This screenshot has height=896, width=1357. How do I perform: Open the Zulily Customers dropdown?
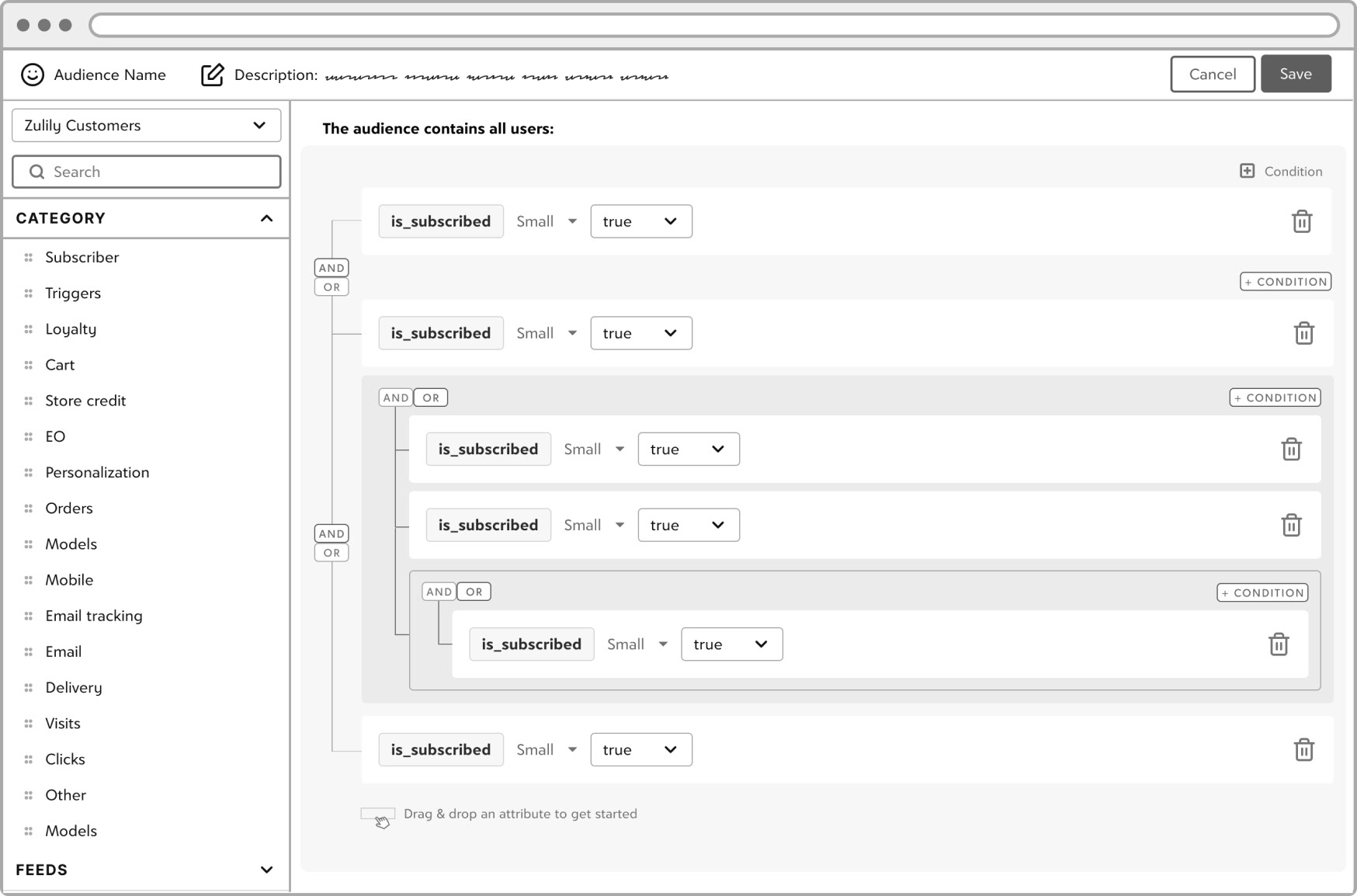click(147, 125)
